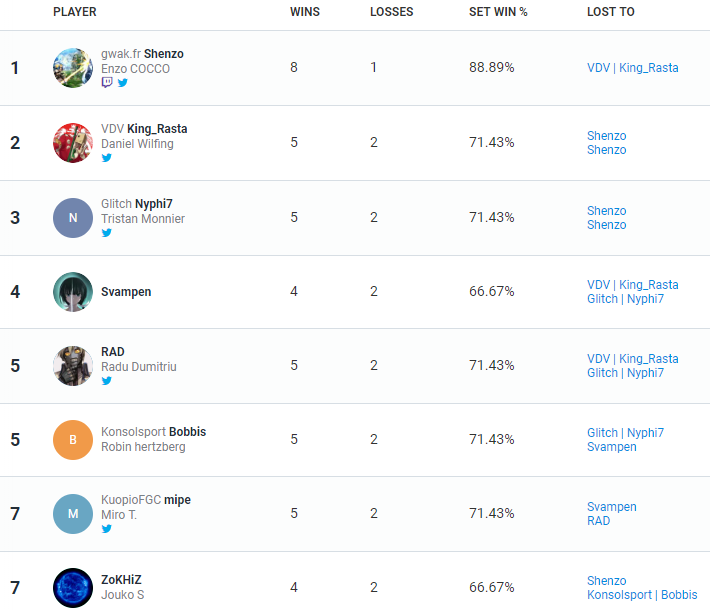Click Svampen's avatar picture
The width and height of the screenshot is (710, 610).
coord(73,292)
